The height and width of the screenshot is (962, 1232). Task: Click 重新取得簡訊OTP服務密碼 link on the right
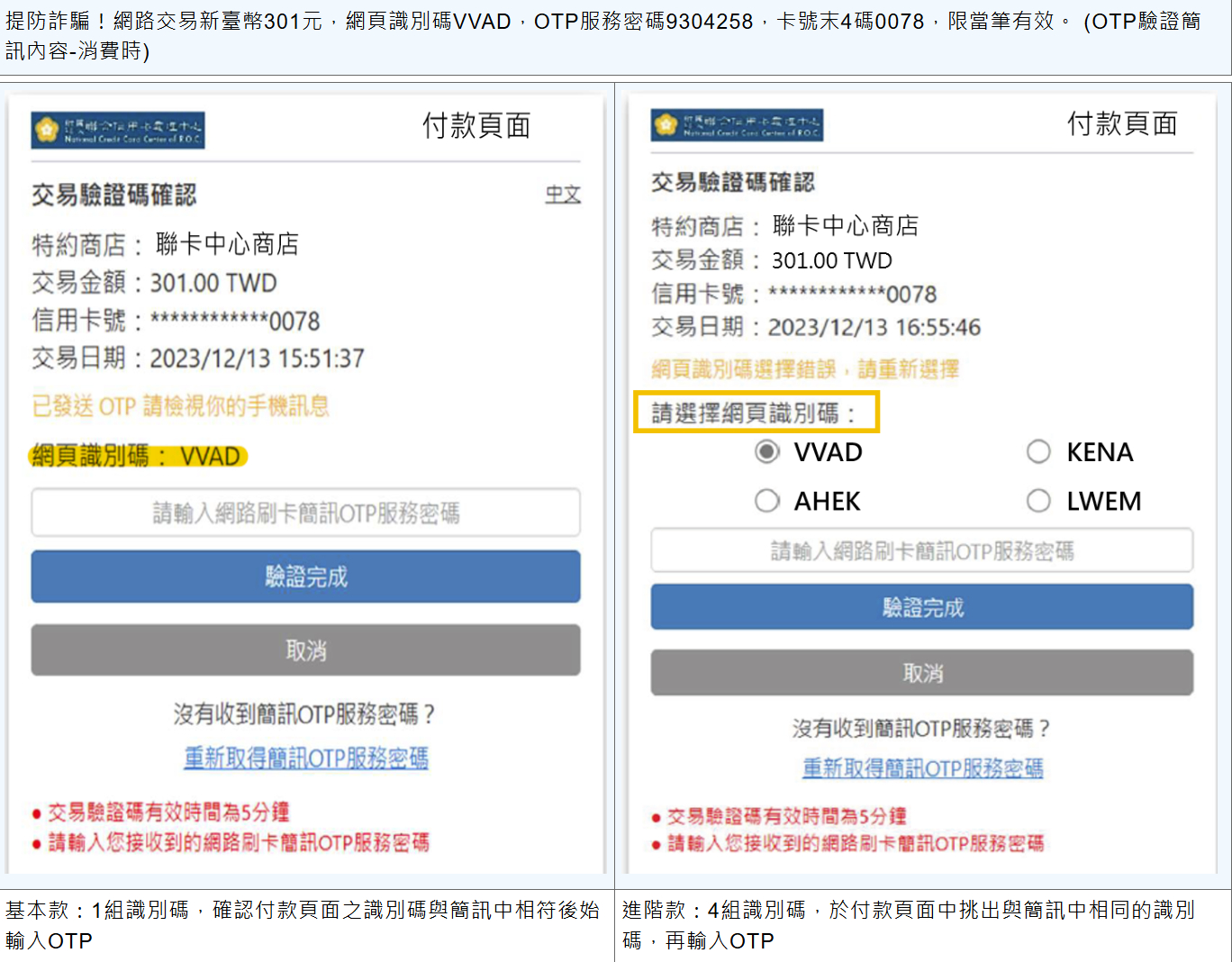coord(922,768)
